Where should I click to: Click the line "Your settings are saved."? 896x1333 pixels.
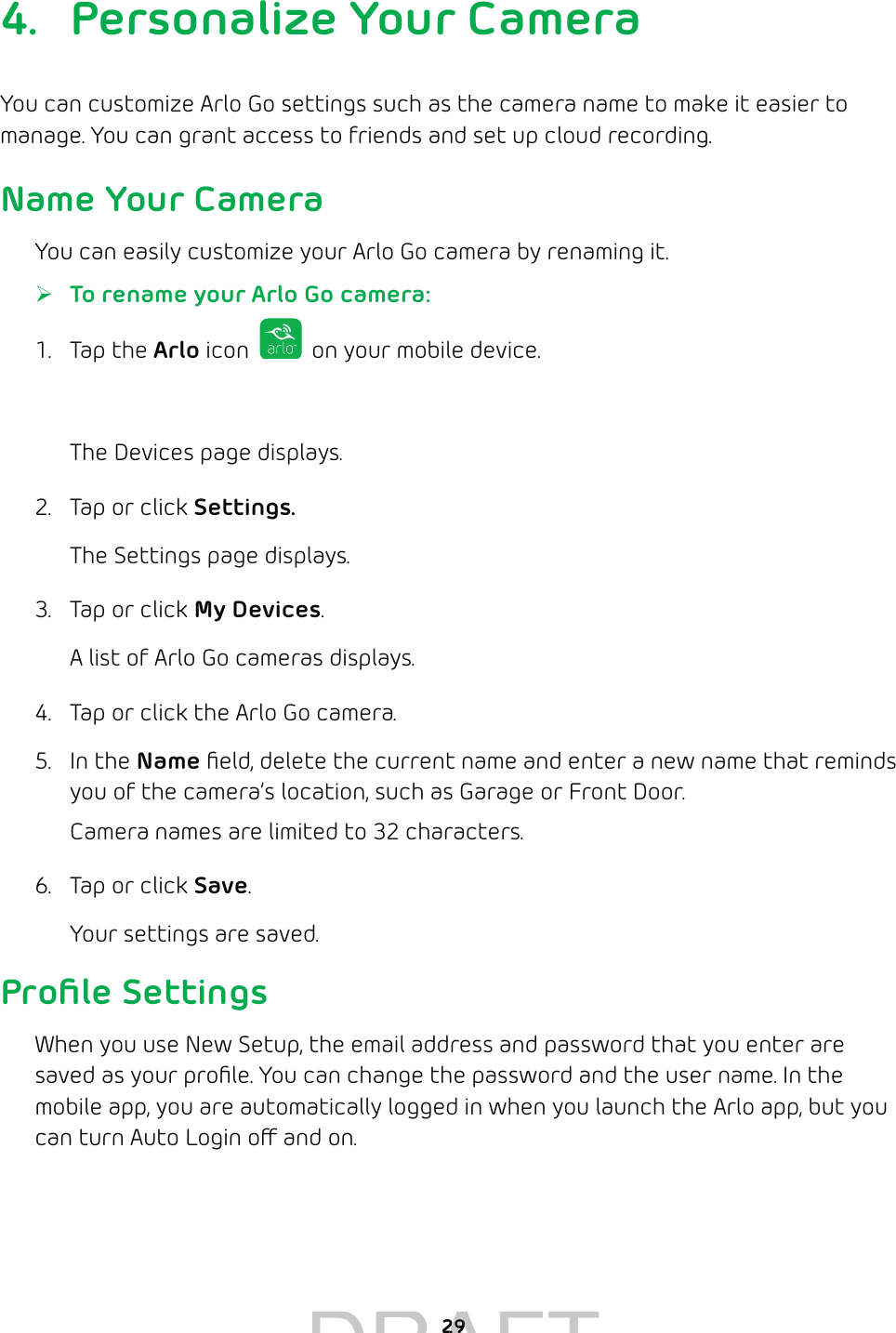(x=194, y=934)
